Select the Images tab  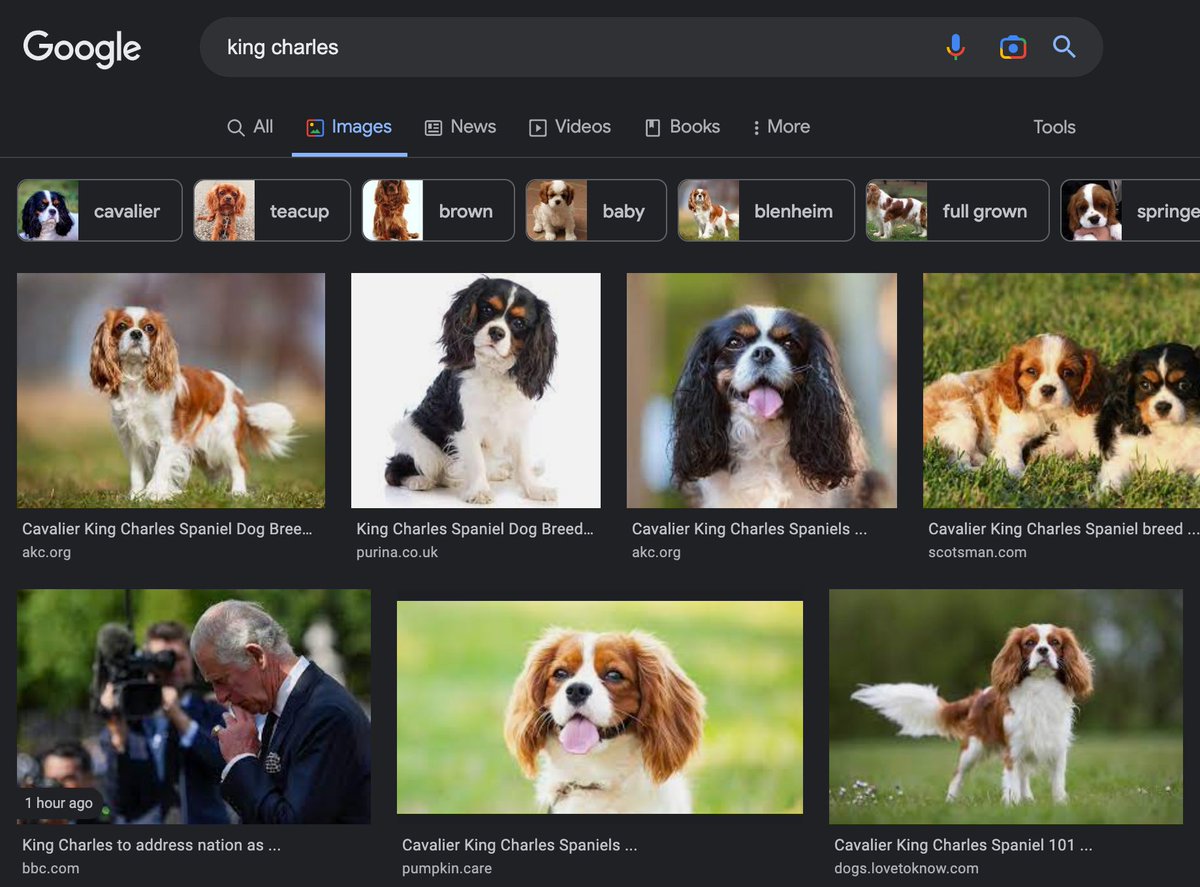pos(349,127)
